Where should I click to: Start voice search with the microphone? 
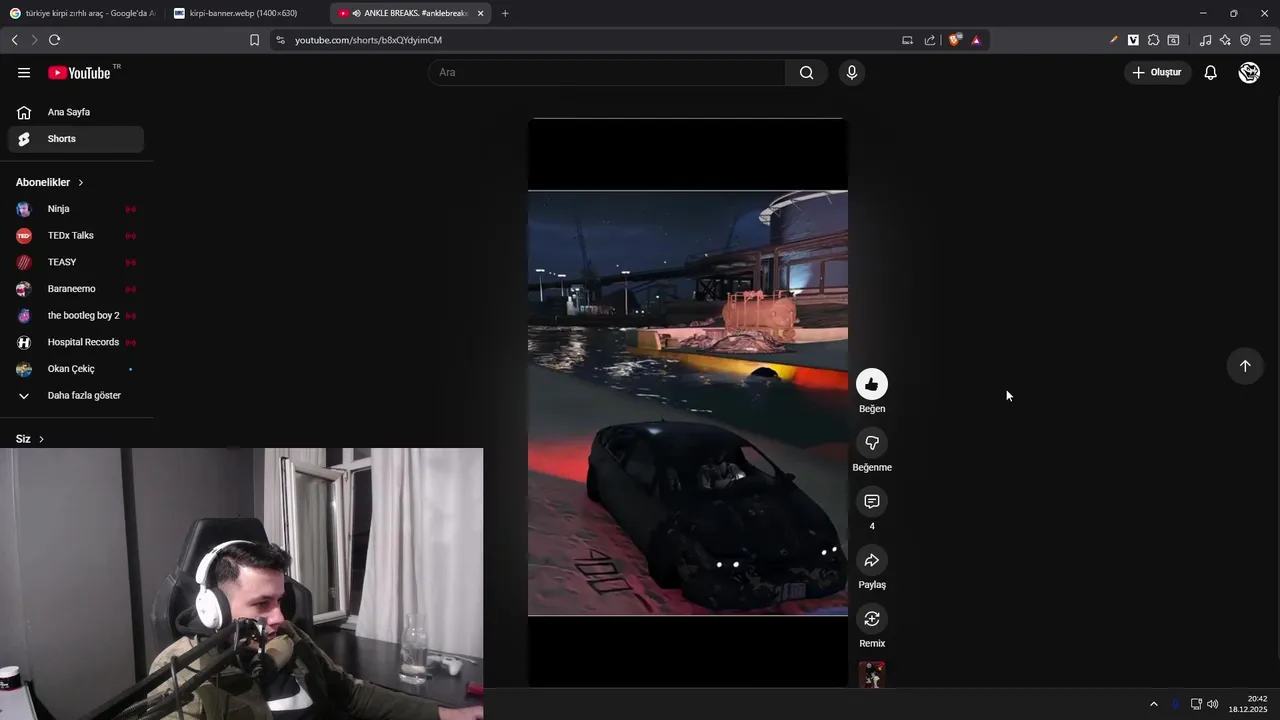pyautogui.click(x=852, y=72)
